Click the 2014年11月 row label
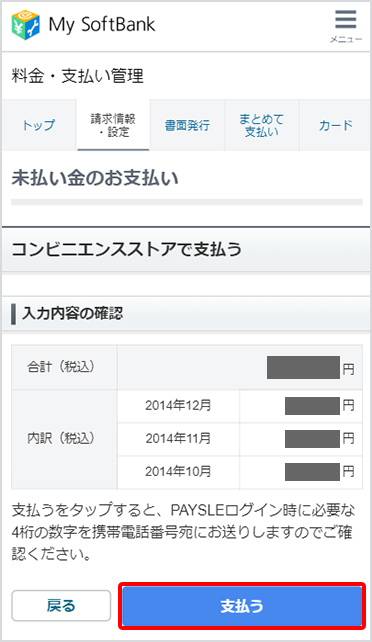Image resolution: width=372 pixels, height=642 pixels. click(178, 439)
